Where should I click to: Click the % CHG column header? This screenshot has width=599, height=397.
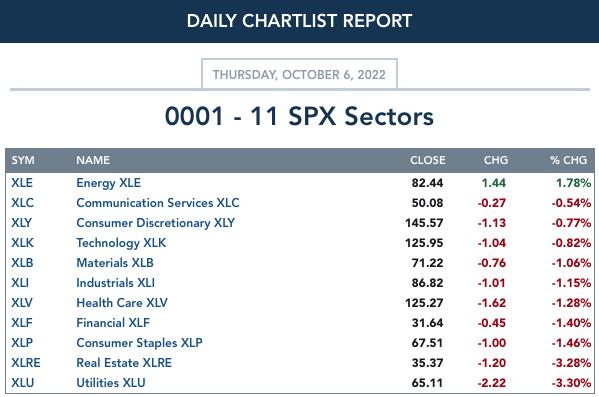pyautogui.click(x=568, y=160)
